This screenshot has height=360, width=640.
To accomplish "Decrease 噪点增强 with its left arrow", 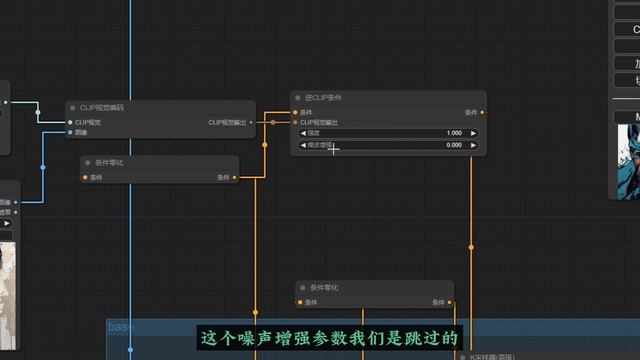I will click(303, 145).
